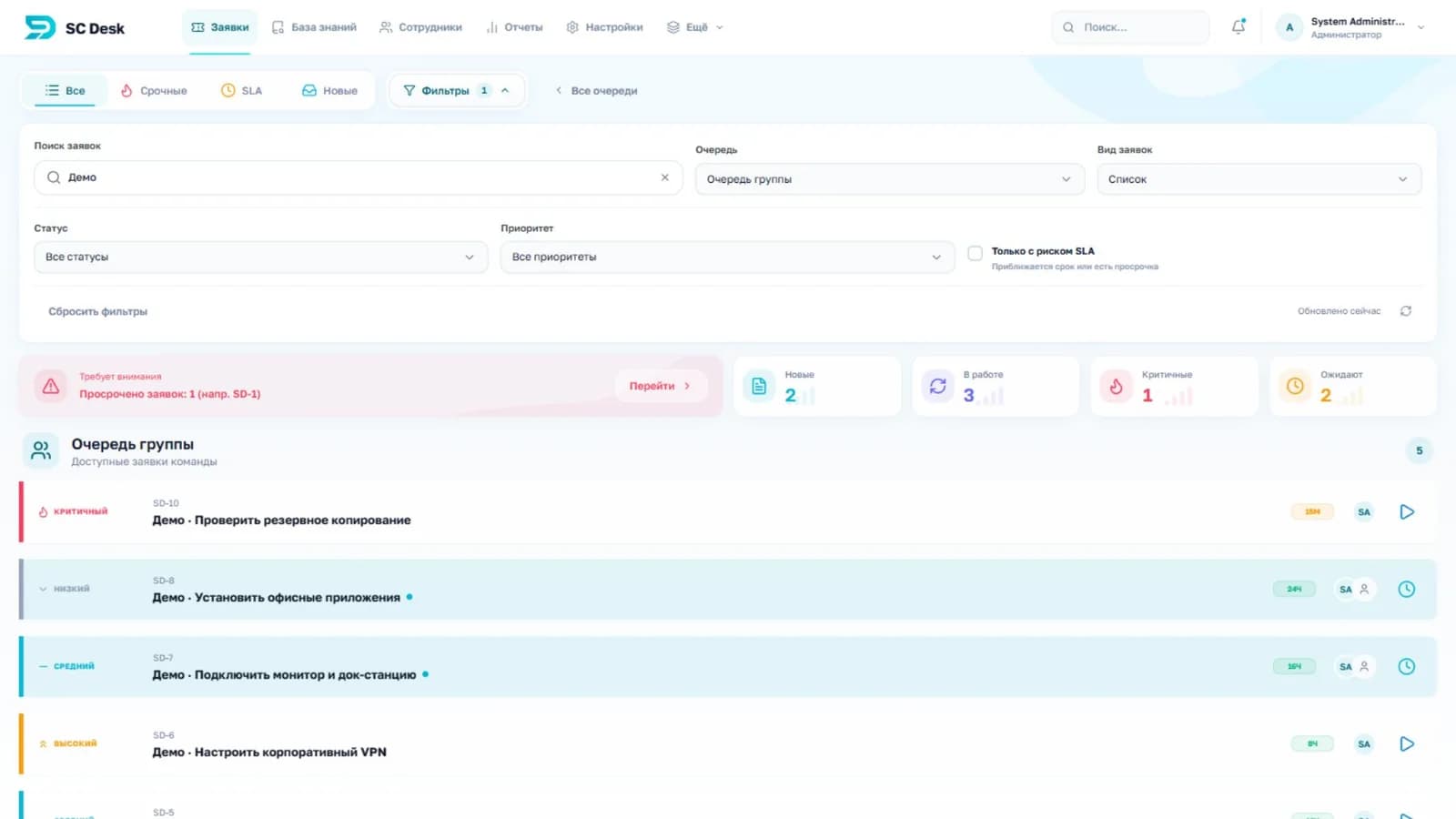Viewport: 1456px width, 819px height.
Task: Click the critical priority flame on SD-10
Action: 43,511
